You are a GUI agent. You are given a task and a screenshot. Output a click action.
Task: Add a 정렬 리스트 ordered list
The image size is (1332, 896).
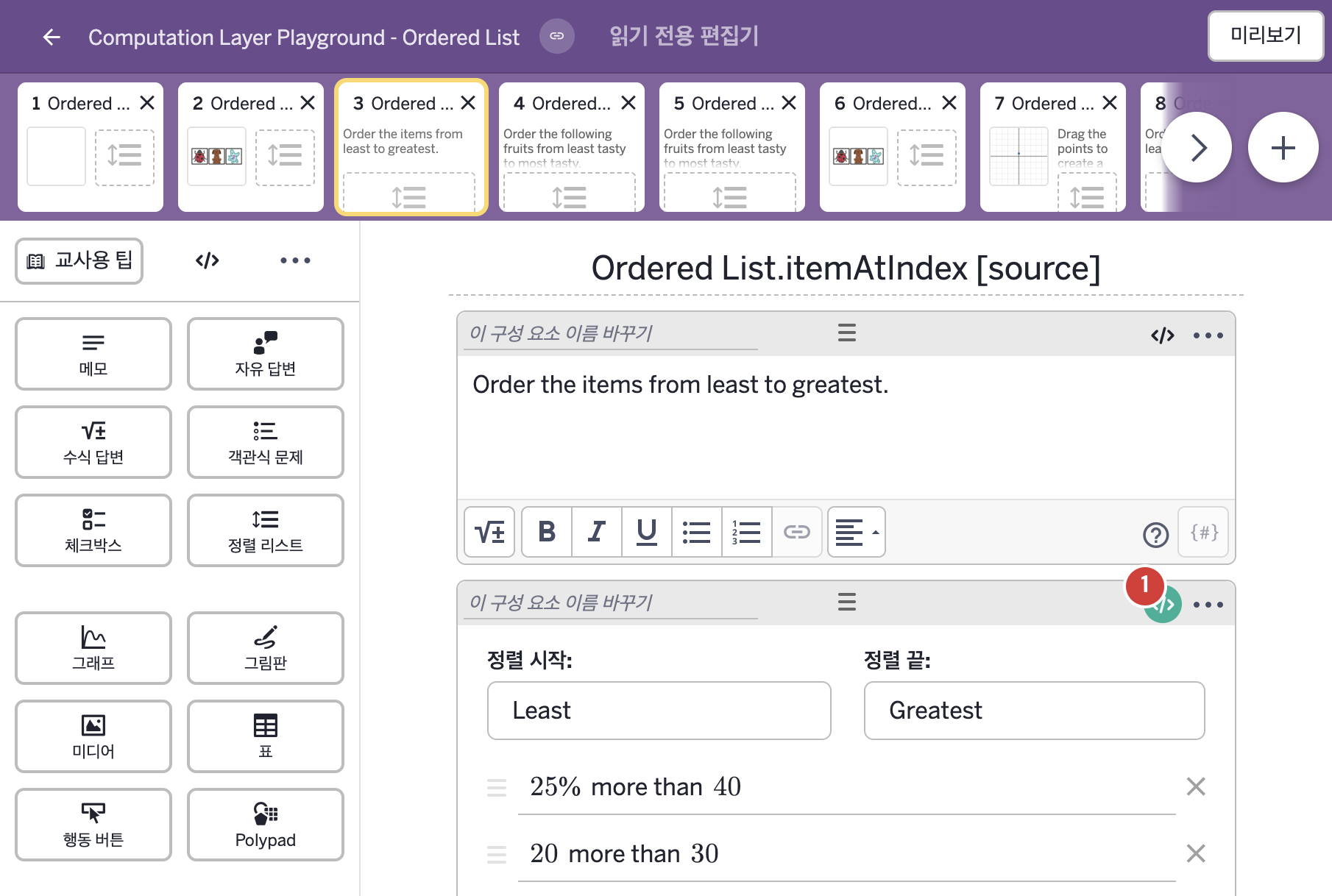coord(266,530)
